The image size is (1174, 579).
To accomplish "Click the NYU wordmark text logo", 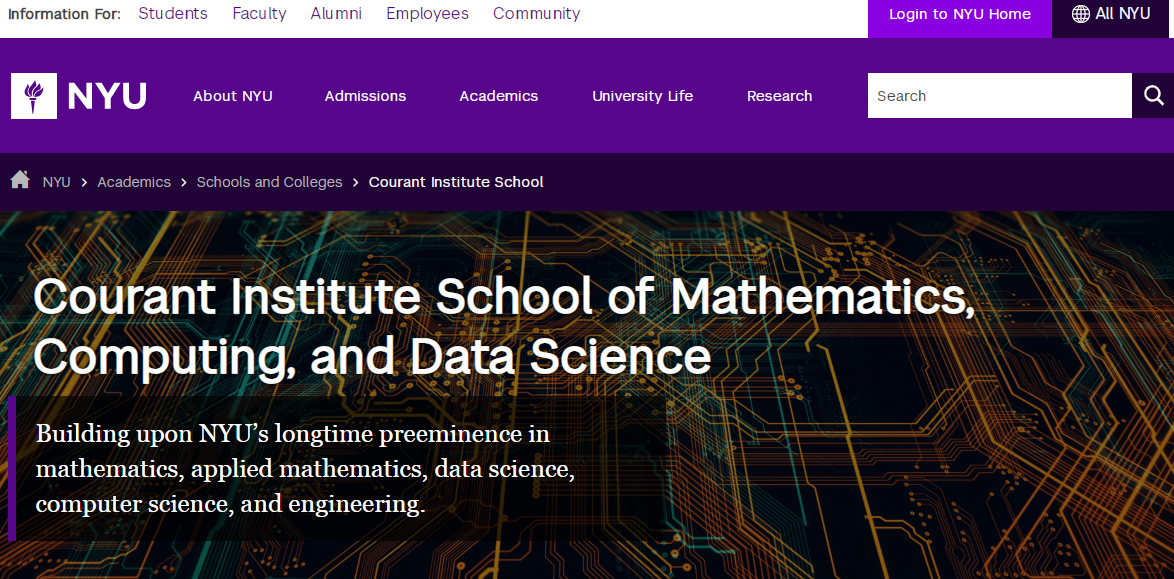I will click(107, 96).
